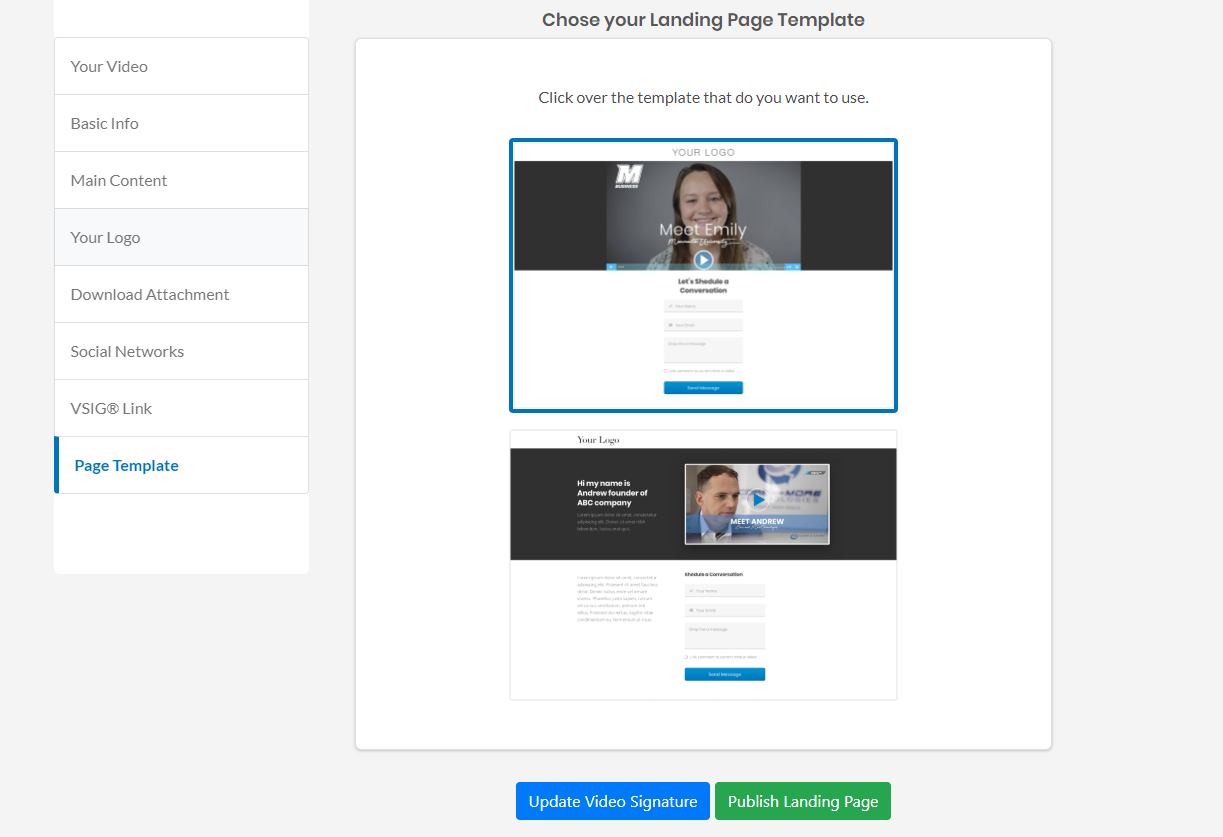Select Social Networks in the sidebar
This screenshot has width=1223, height=837.
coord(127,350)
